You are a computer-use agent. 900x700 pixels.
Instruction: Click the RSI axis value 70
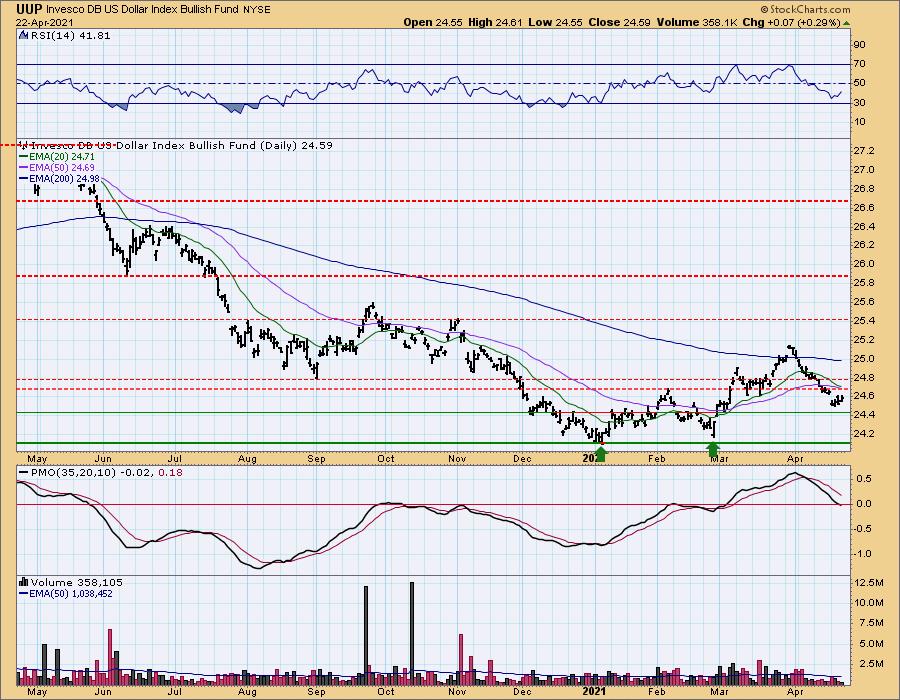[860, 64]
